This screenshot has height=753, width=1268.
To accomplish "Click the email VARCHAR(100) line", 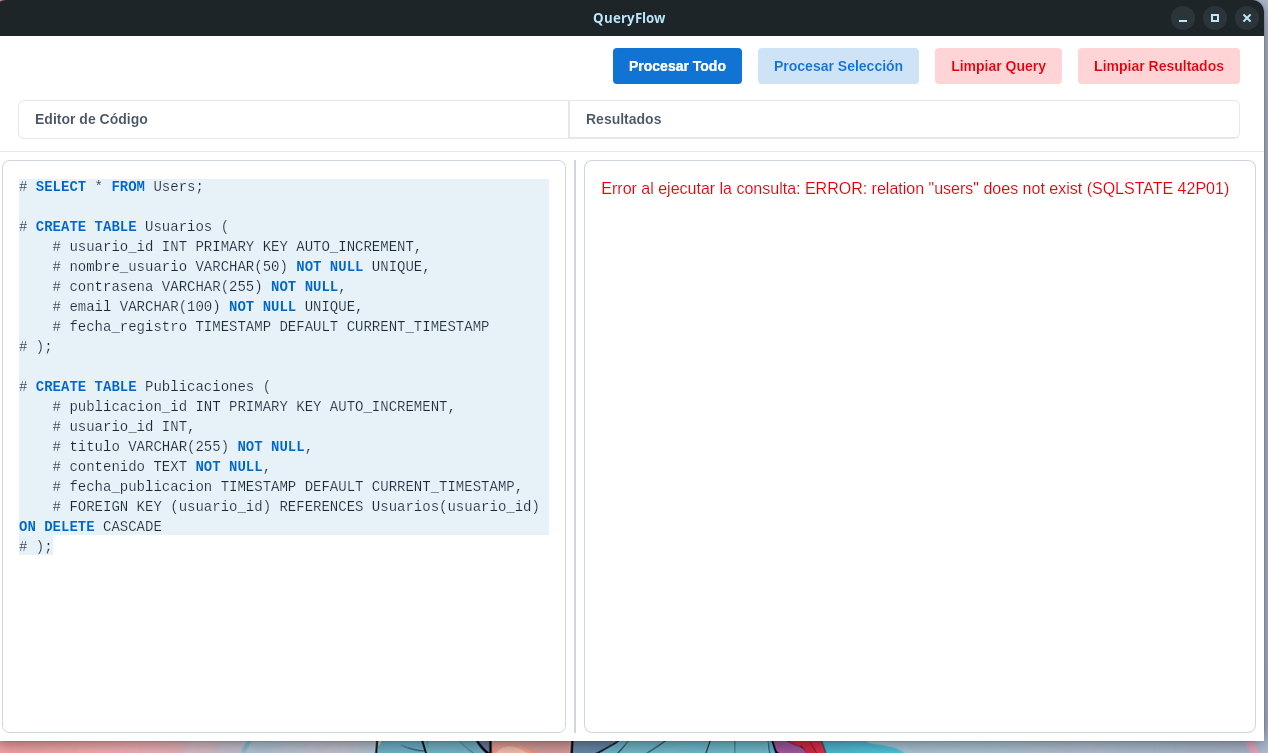I will [208, 307].
